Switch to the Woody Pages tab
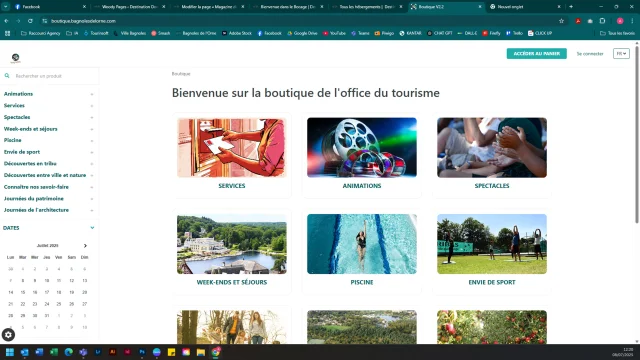Screen dimensions: 640x360 point(129,7)
